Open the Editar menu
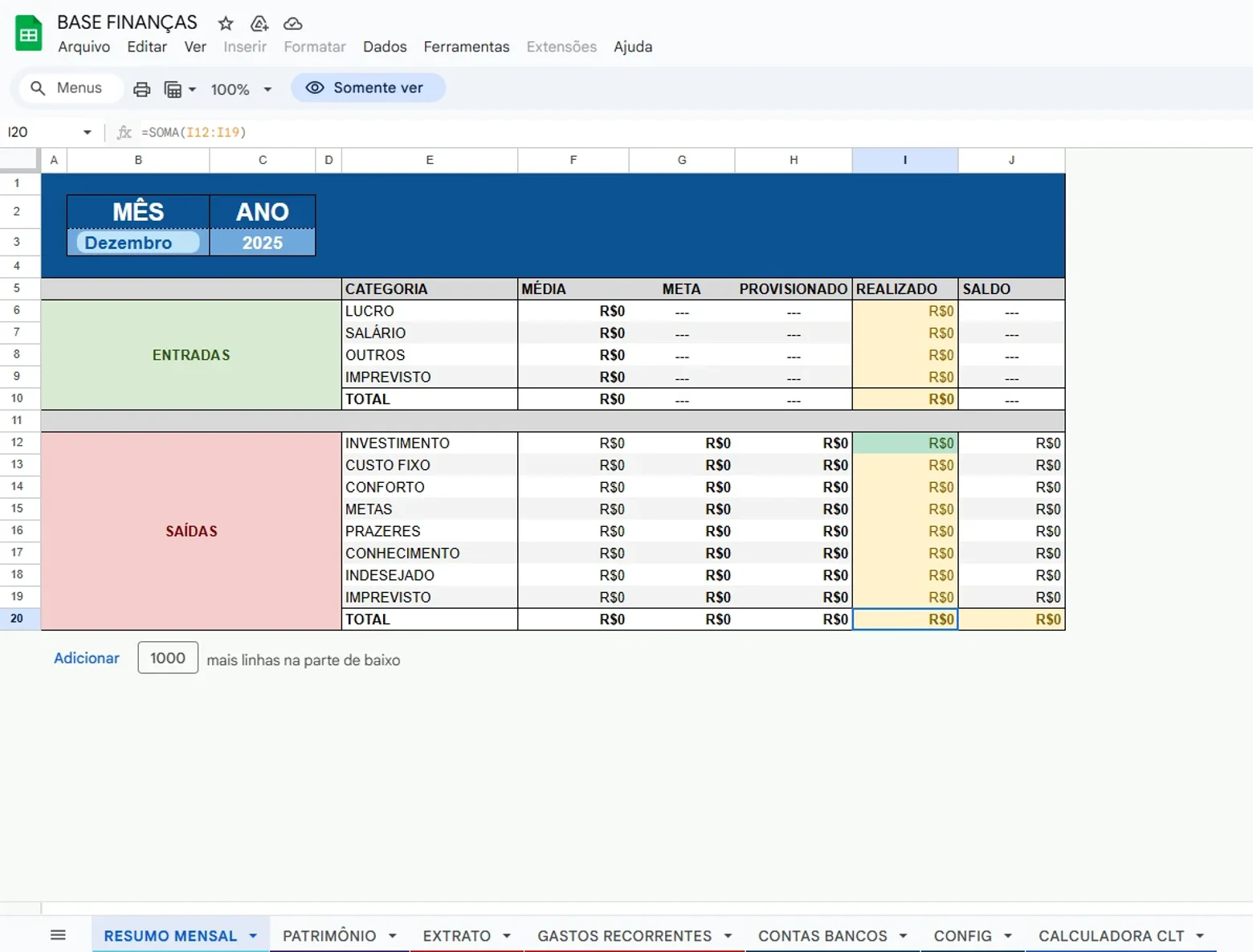The height and width of the screenshot is (952, 1253). point(147,47)
